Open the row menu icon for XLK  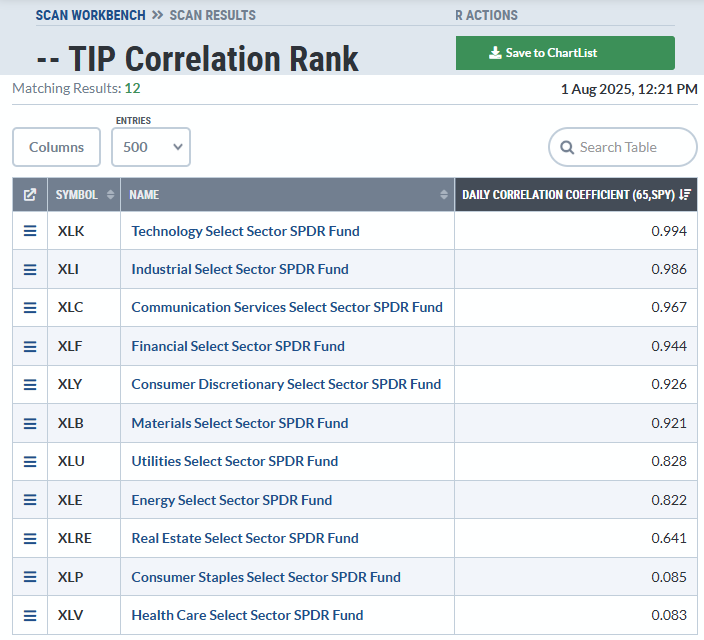30,231
